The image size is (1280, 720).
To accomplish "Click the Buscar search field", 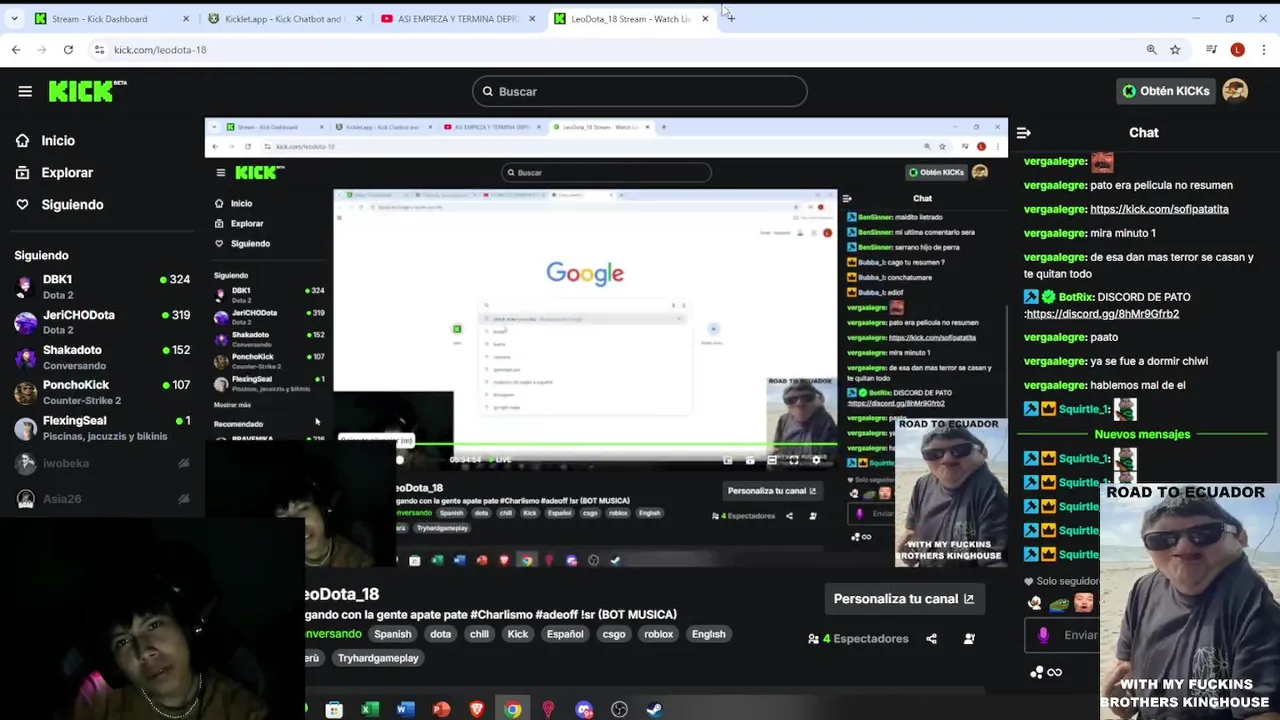I will [x=639, y=91].
